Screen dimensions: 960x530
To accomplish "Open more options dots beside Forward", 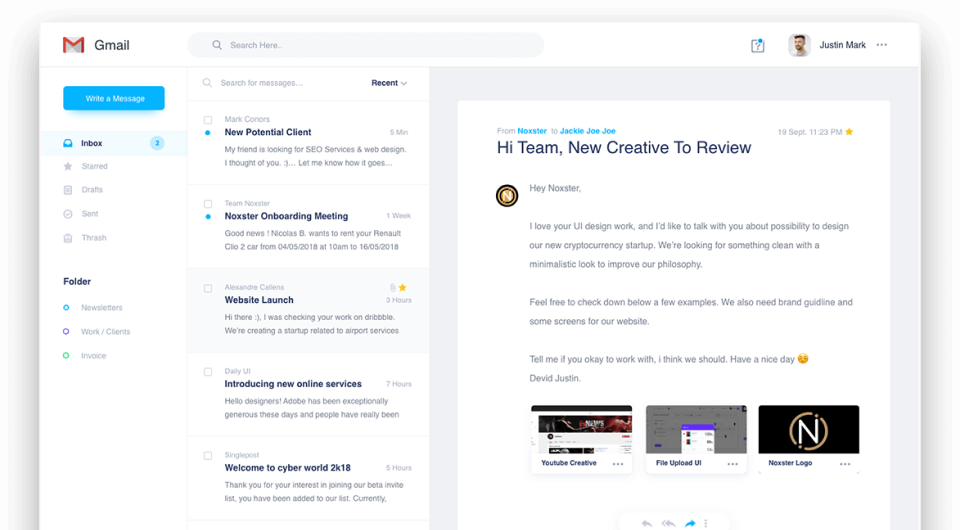I will pos(706,523).
